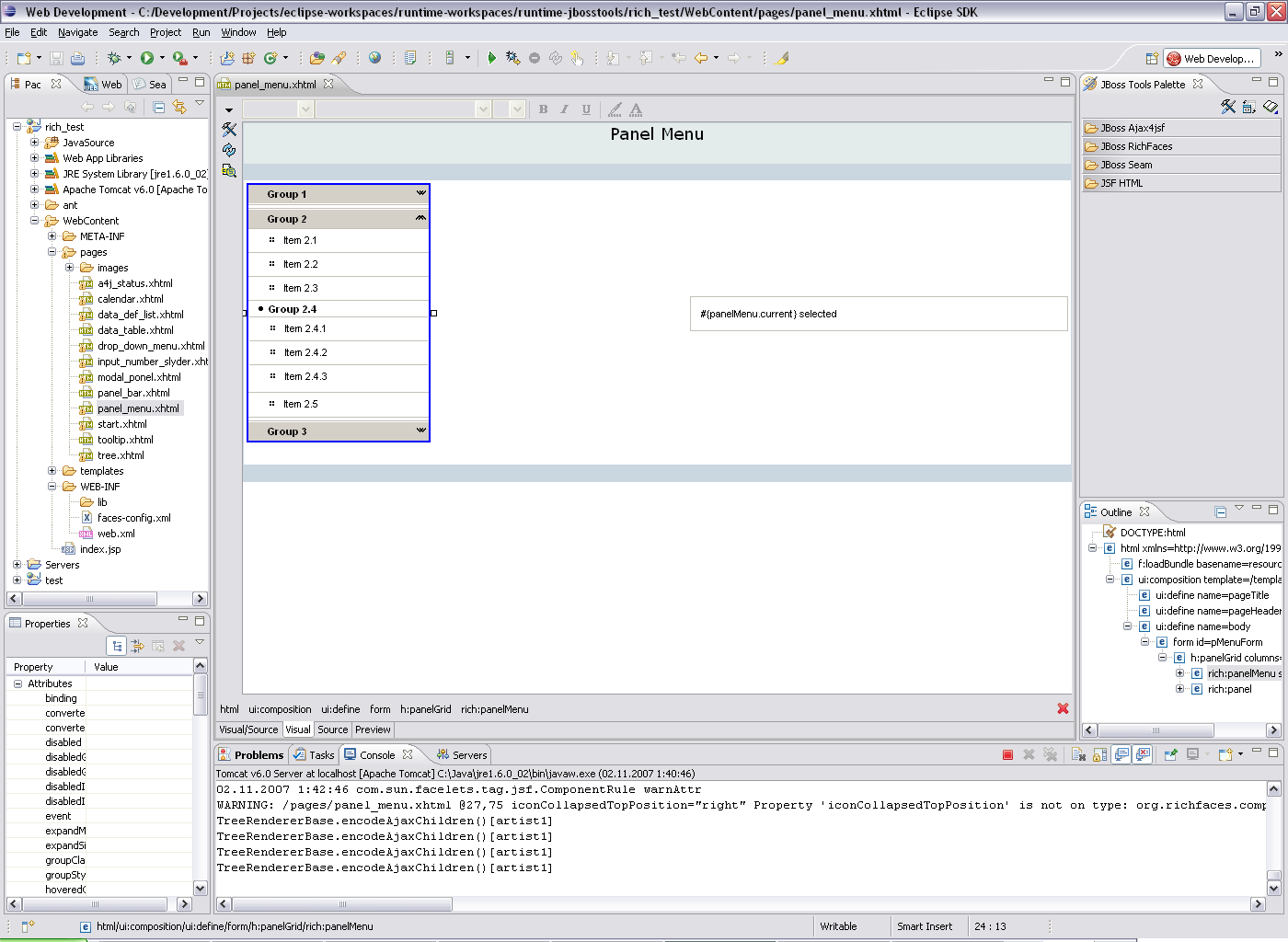Open the Navigate menu
The width and height of the screenshot is (1288, 942).
pyautogui.click(x=77, y=32)
